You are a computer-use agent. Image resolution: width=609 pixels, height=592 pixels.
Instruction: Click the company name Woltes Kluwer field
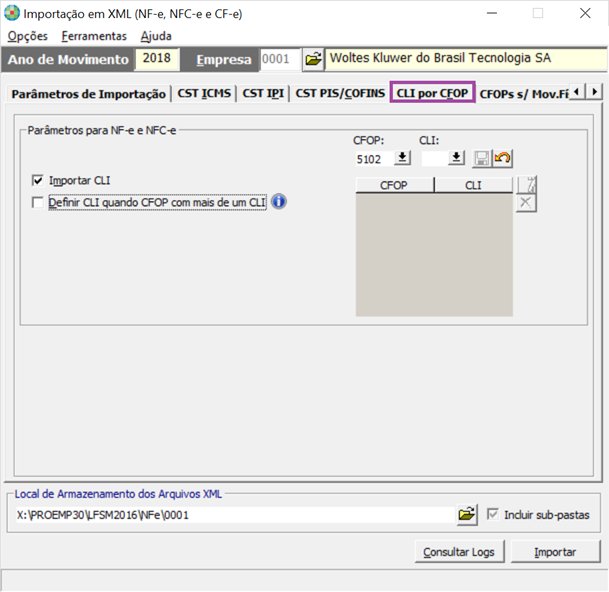click(465, 59)
